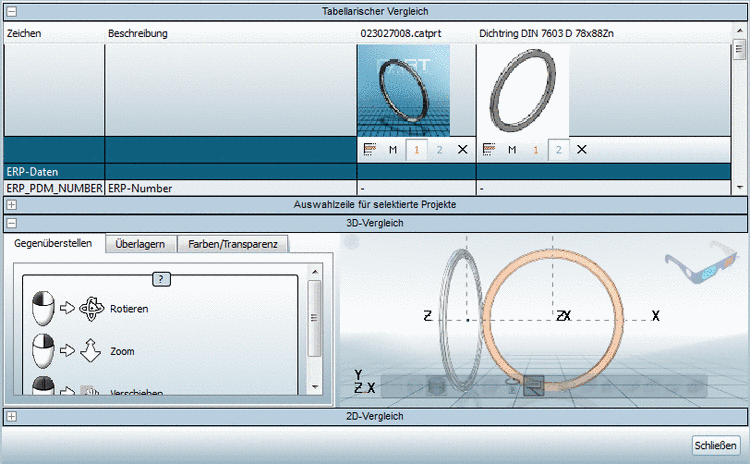Switch to the Gegenüberstellen tab
Screen dimensions: 750x464
(53, 243)
